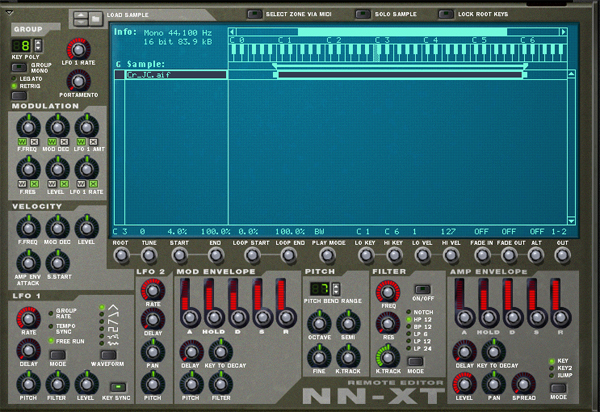This screenshot has width=600, height=412.
Task: Click the Velocity F.FREQ knob
Action: pos(28,228)
